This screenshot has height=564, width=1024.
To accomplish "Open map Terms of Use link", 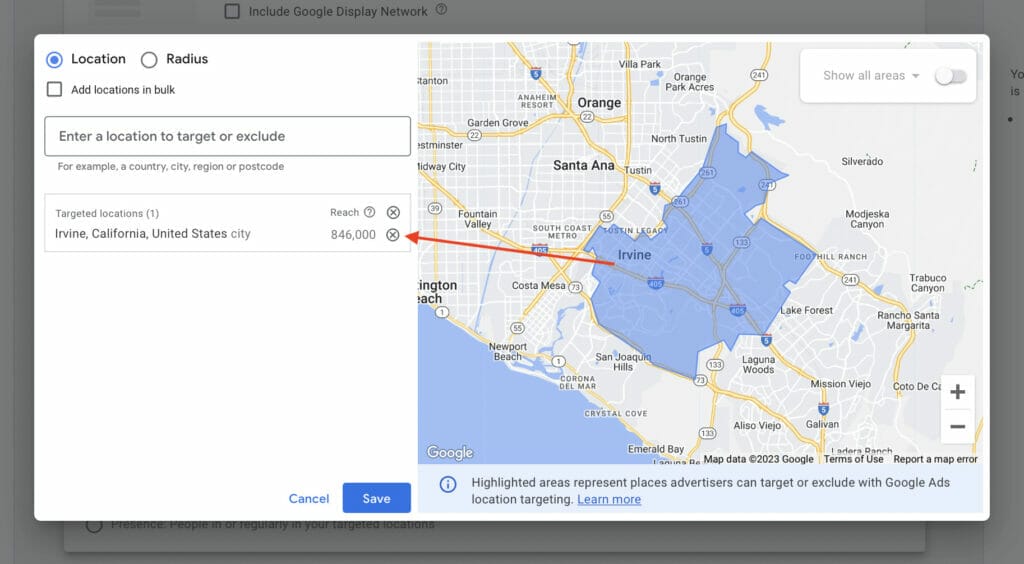I will 853,459.
